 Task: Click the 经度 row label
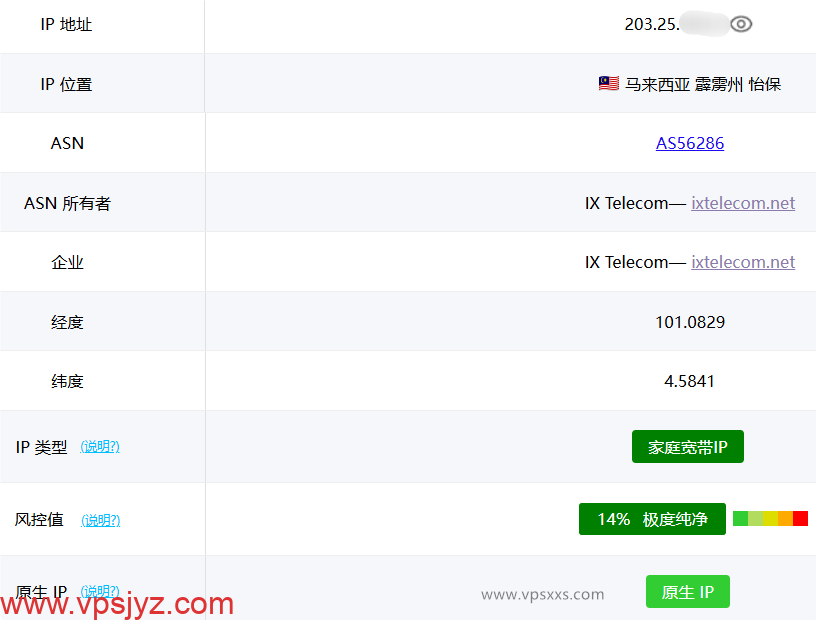(67, 321)
